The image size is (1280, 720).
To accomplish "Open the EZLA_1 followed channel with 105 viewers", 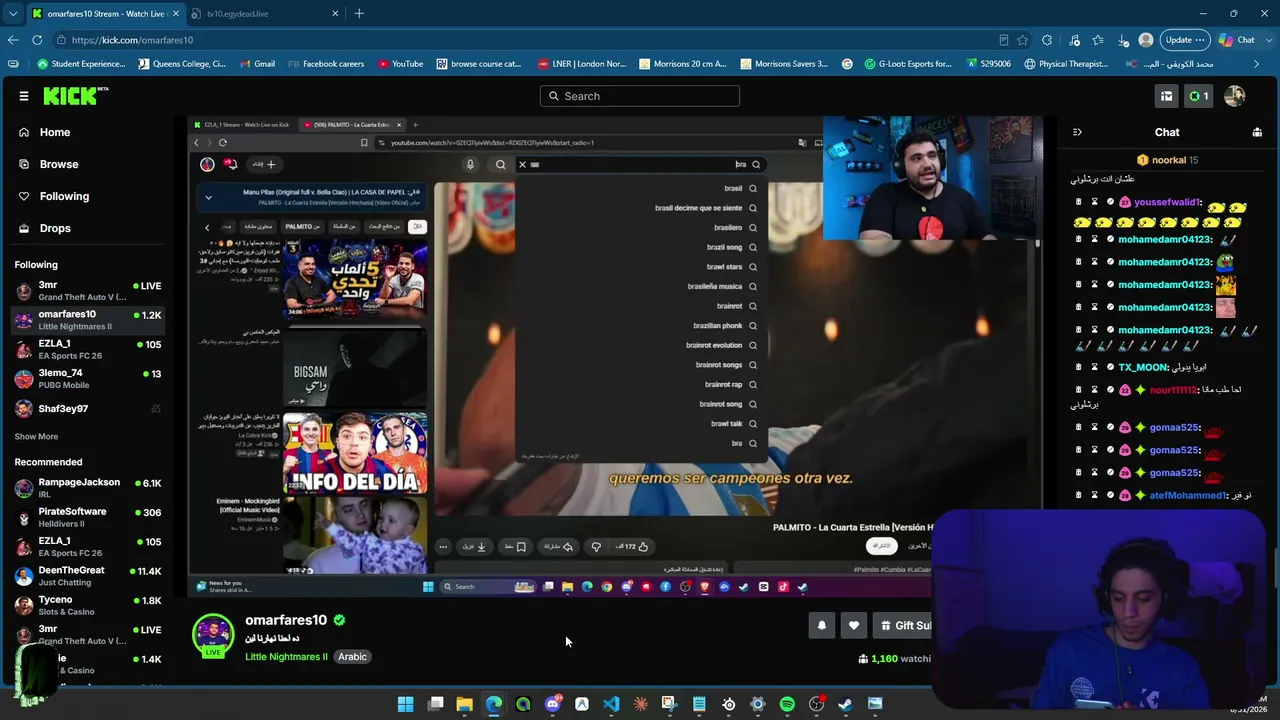I will [88, 350].
